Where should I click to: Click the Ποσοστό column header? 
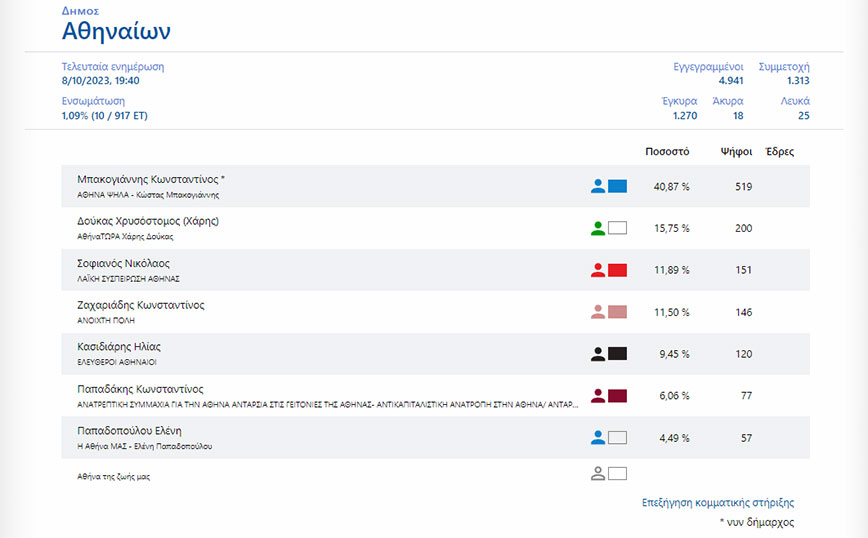tap(668, 152)
